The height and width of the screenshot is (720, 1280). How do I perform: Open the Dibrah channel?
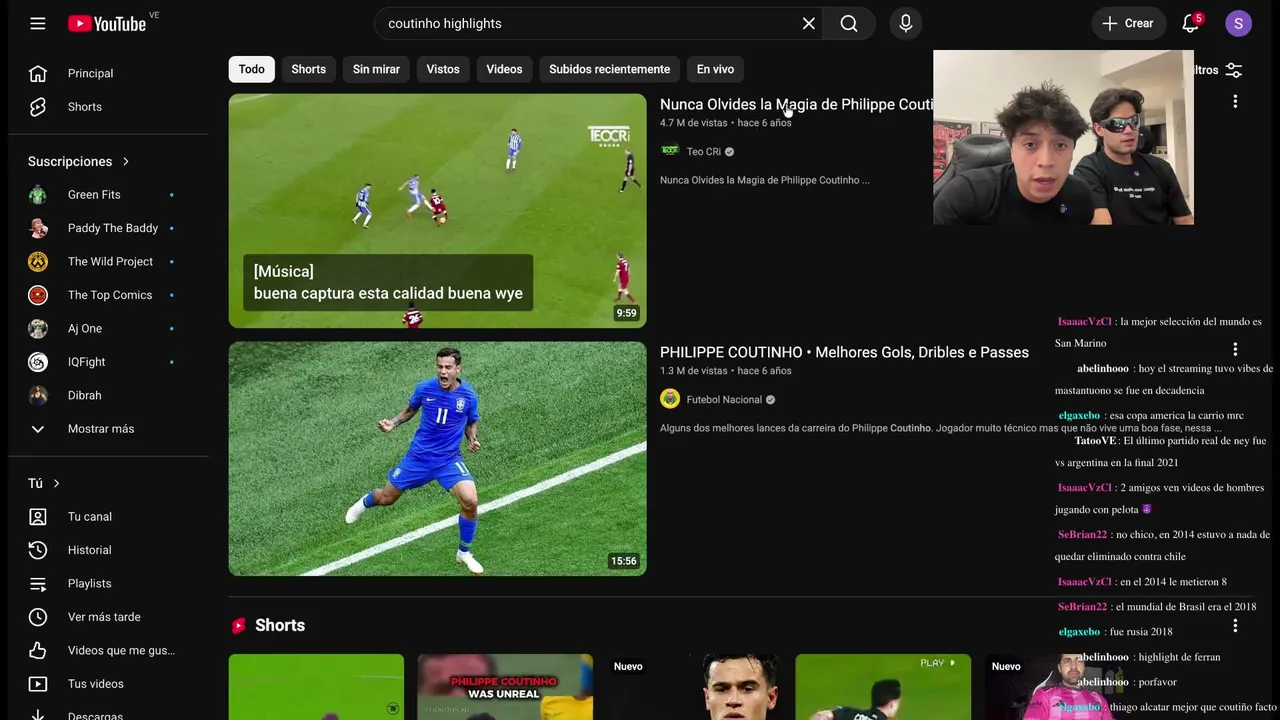coord(108,395)
